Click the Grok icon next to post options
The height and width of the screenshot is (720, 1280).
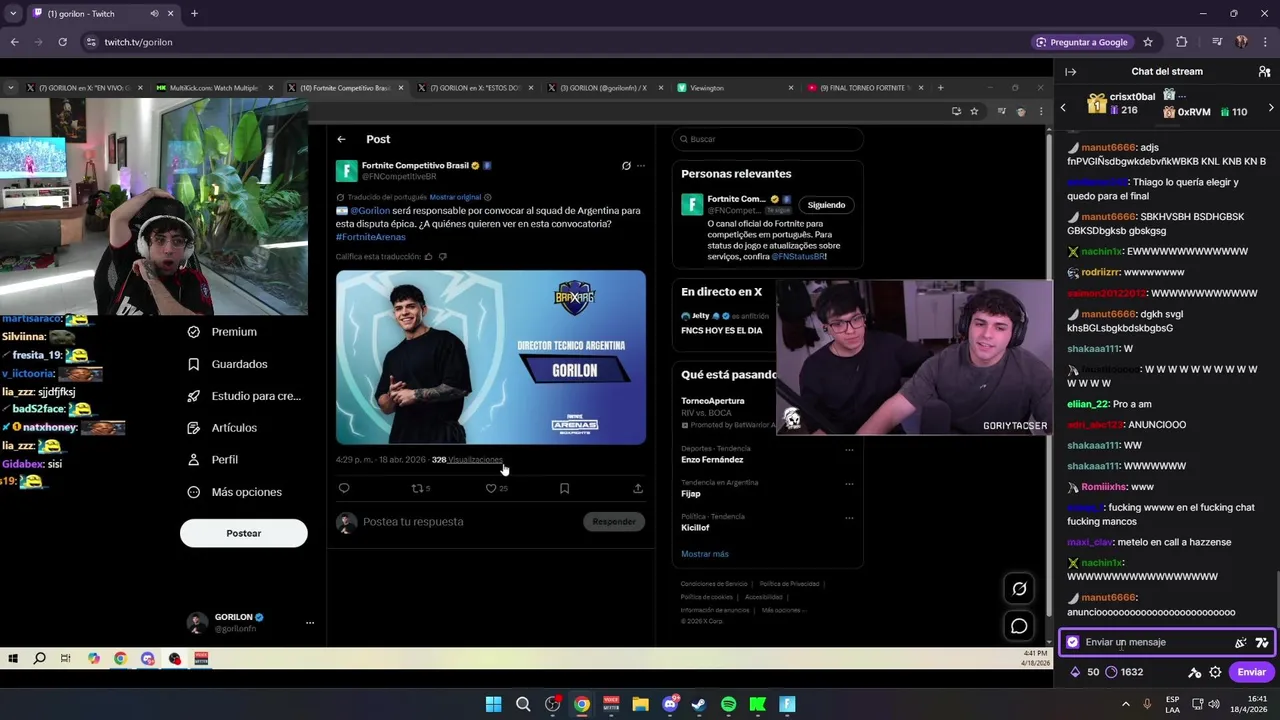(x=626, y=166)
